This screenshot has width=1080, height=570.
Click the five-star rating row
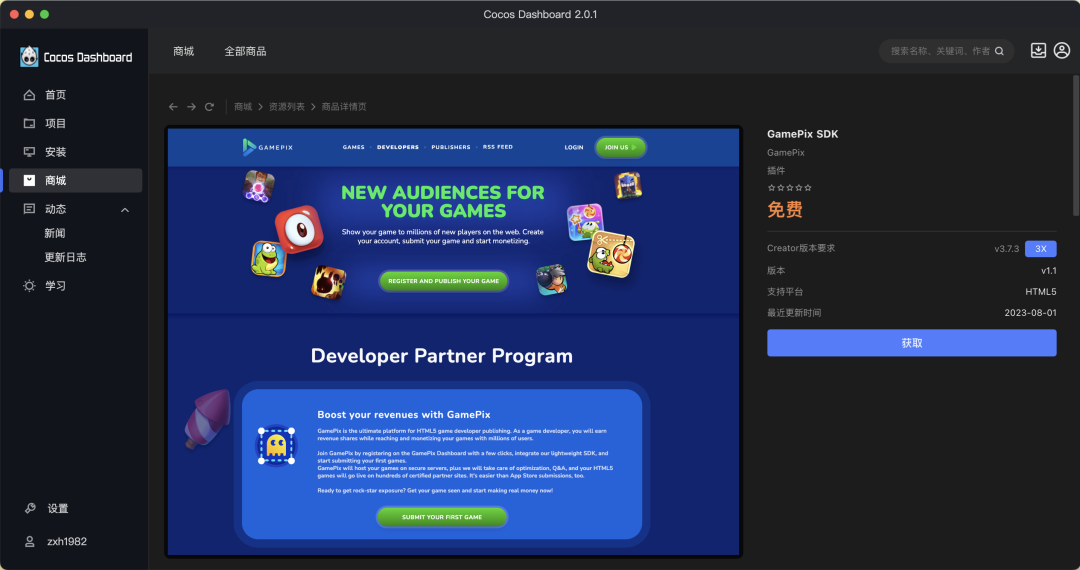789,187
